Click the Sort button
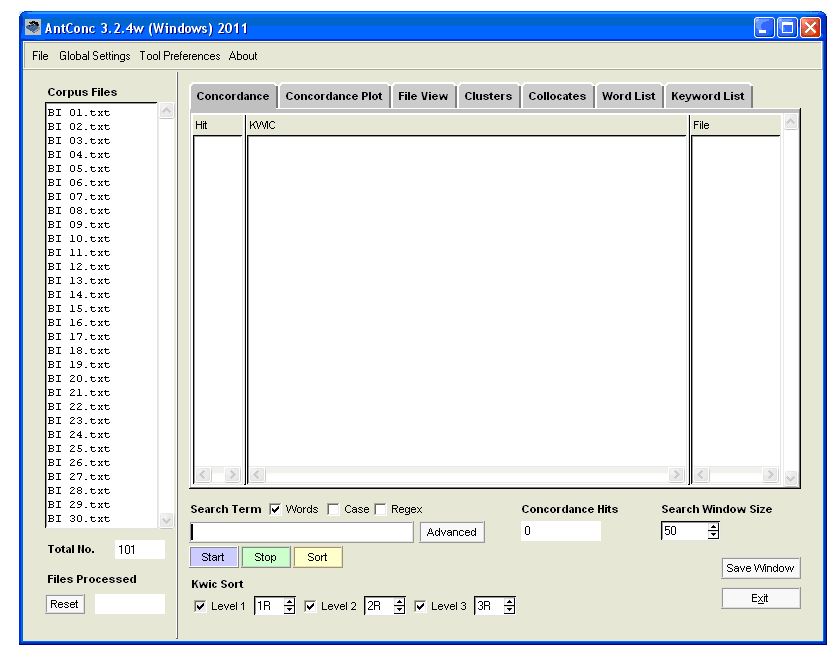The image size is (836, 662). pyautogui.click(x=317, y=558)
